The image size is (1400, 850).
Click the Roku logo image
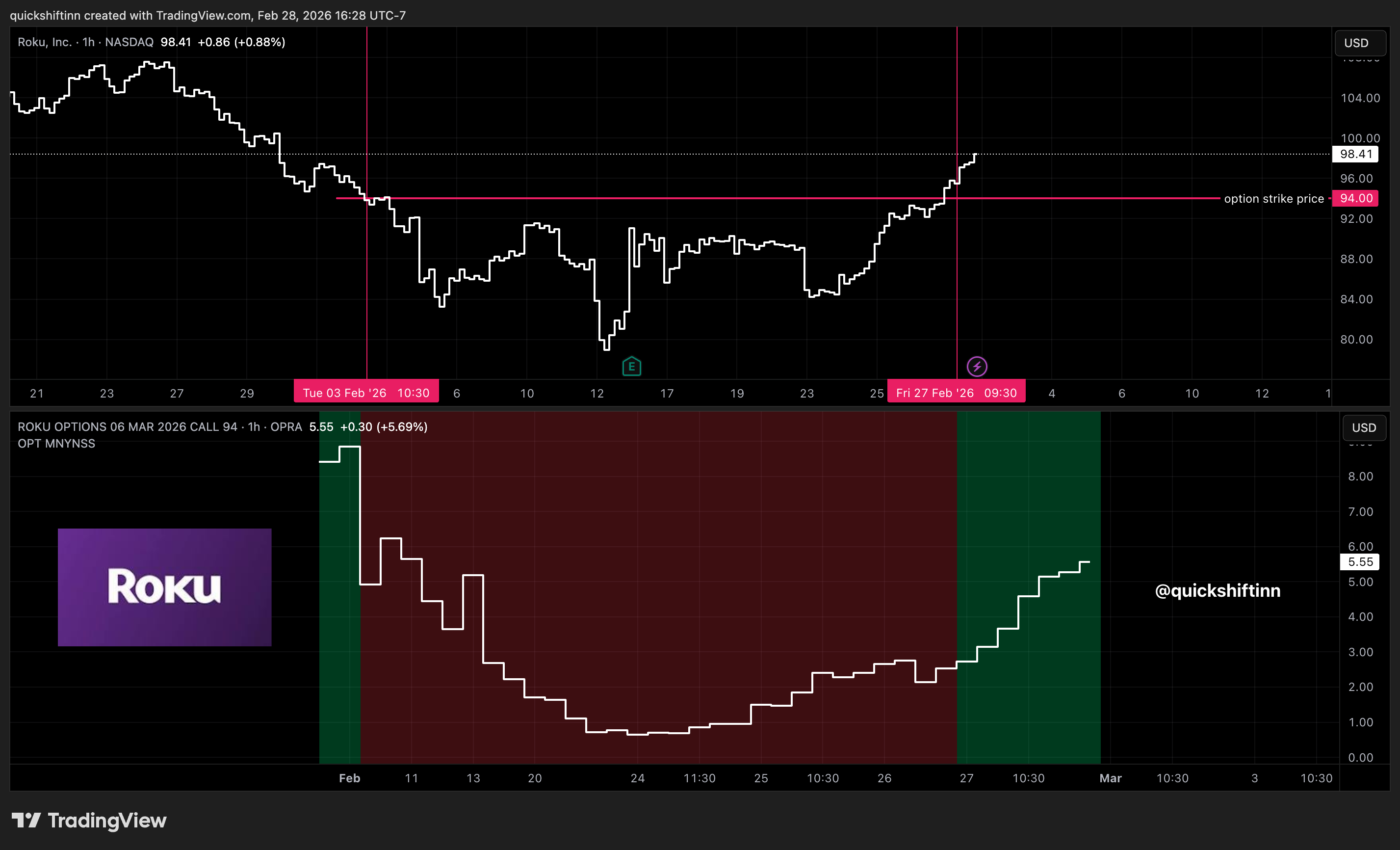[x=164, y=587]
